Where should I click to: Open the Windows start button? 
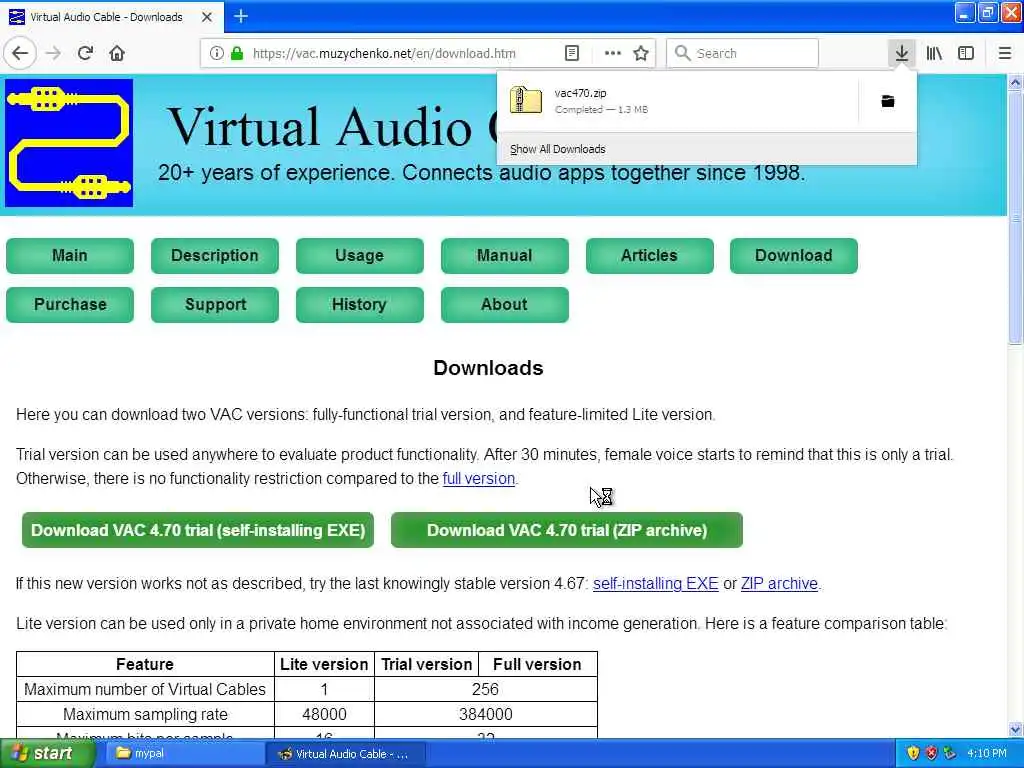(x=47, y=754)
